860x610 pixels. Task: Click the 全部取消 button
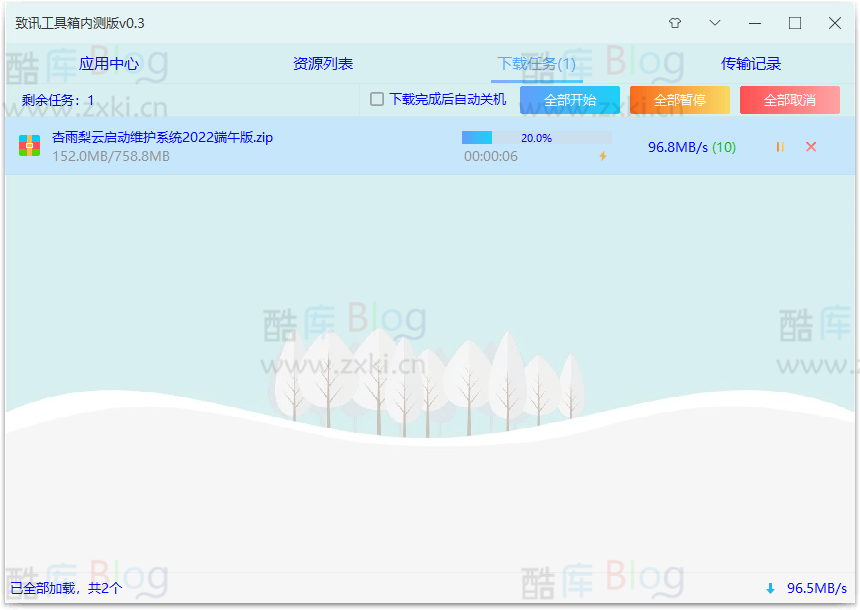(789, 99)
